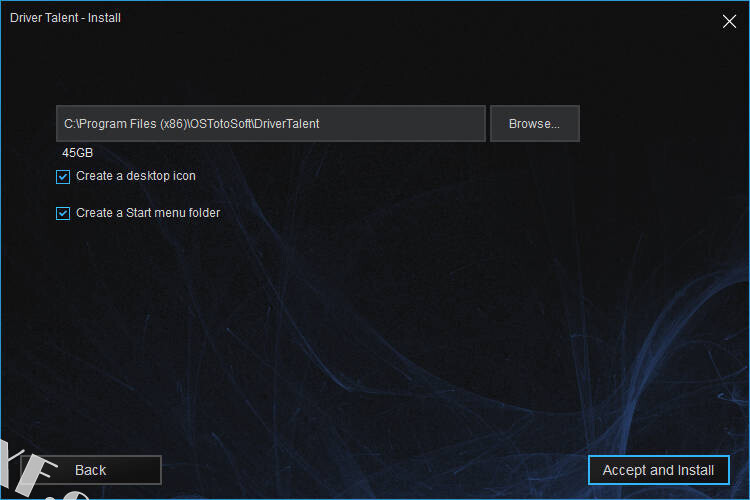Open Browse to choose install folder
The image size is (750, 500).
[x=534, y=123]
